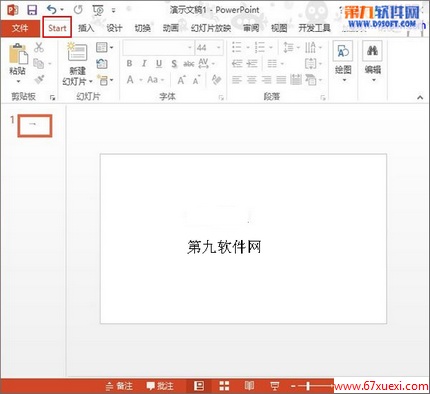Switch to the 设计 tab
Image resolution: width=430 pixels, height=394 pixels.
coord(114,28)
